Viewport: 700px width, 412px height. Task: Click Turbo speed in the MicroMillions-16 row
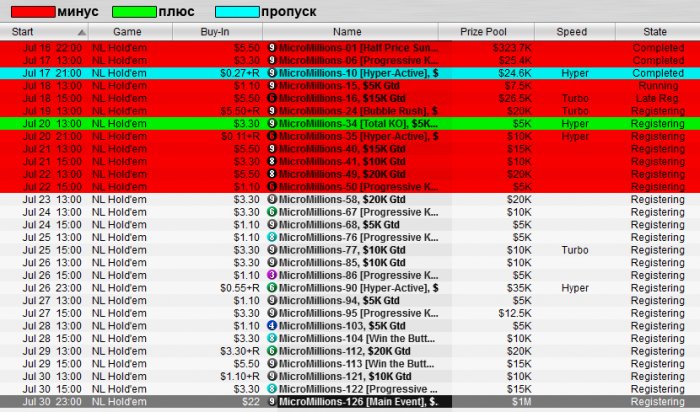click(575, 98)
